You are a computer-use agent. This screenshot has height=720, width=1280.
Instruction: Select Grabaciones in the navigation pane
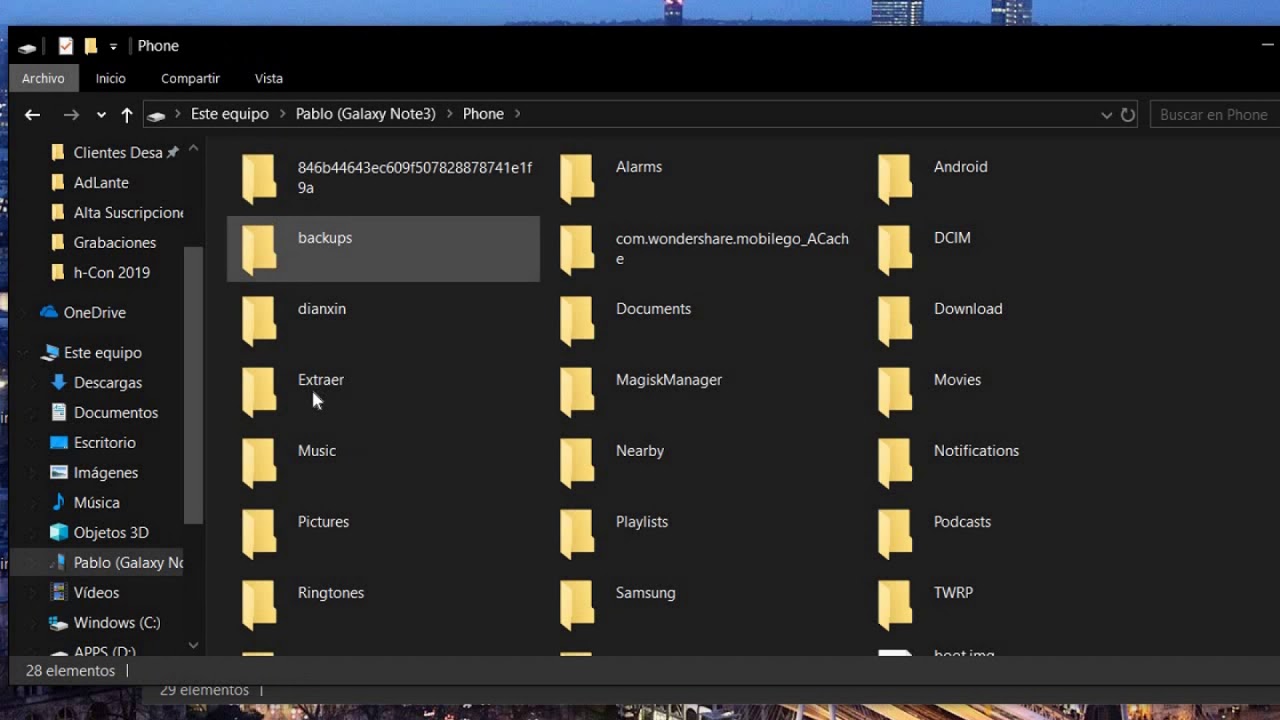coord(115,242)
